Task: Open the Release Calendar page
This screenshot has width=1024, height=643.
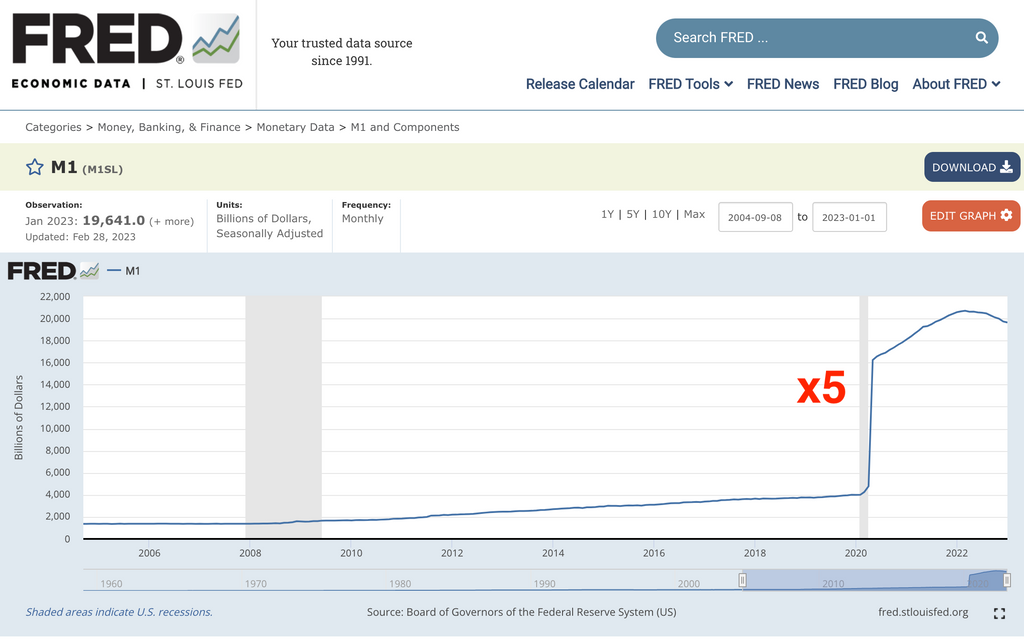Action: pyautogui.click(x=580, y=84)
